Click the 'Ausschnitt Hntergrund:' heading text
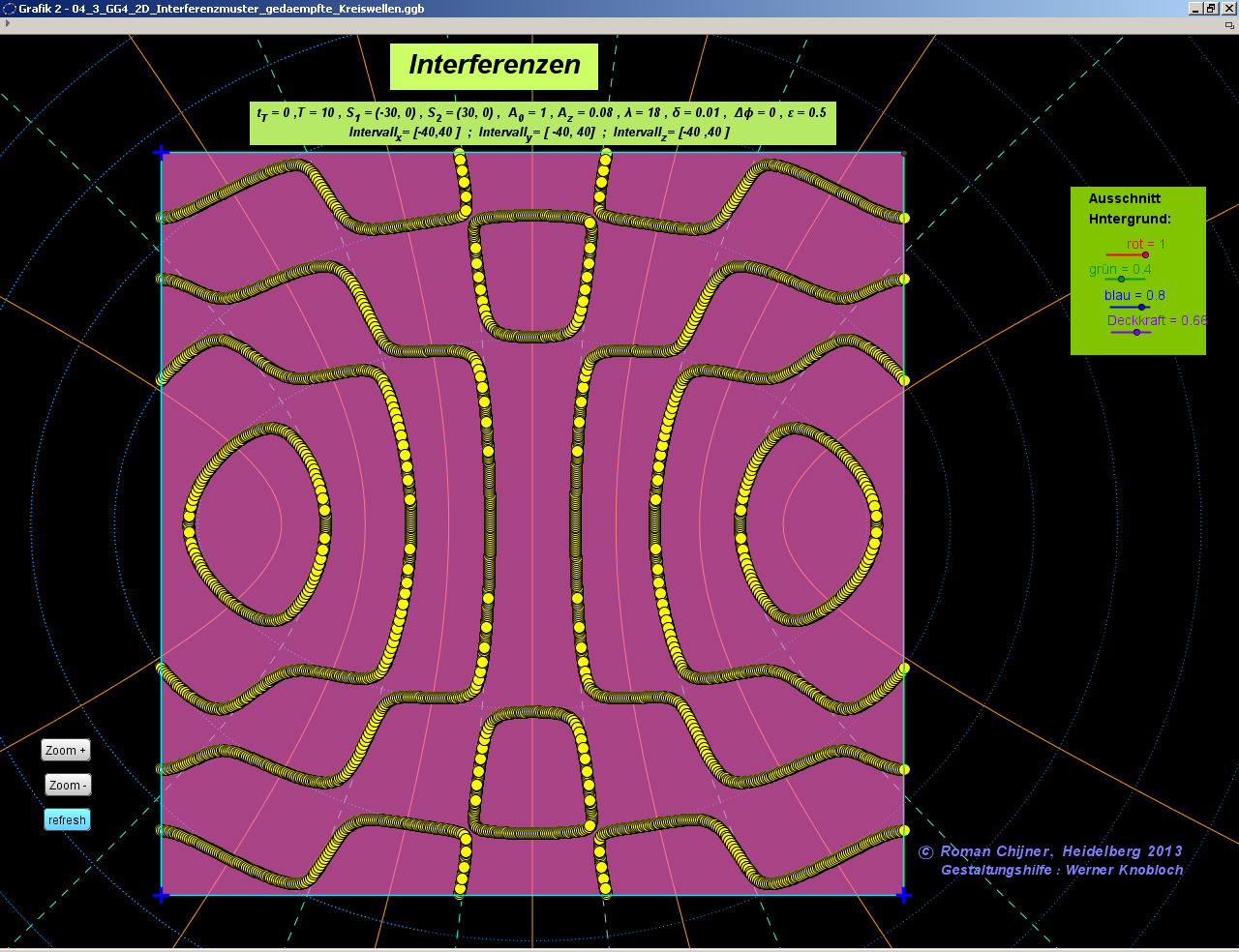 pos(1129,209)
